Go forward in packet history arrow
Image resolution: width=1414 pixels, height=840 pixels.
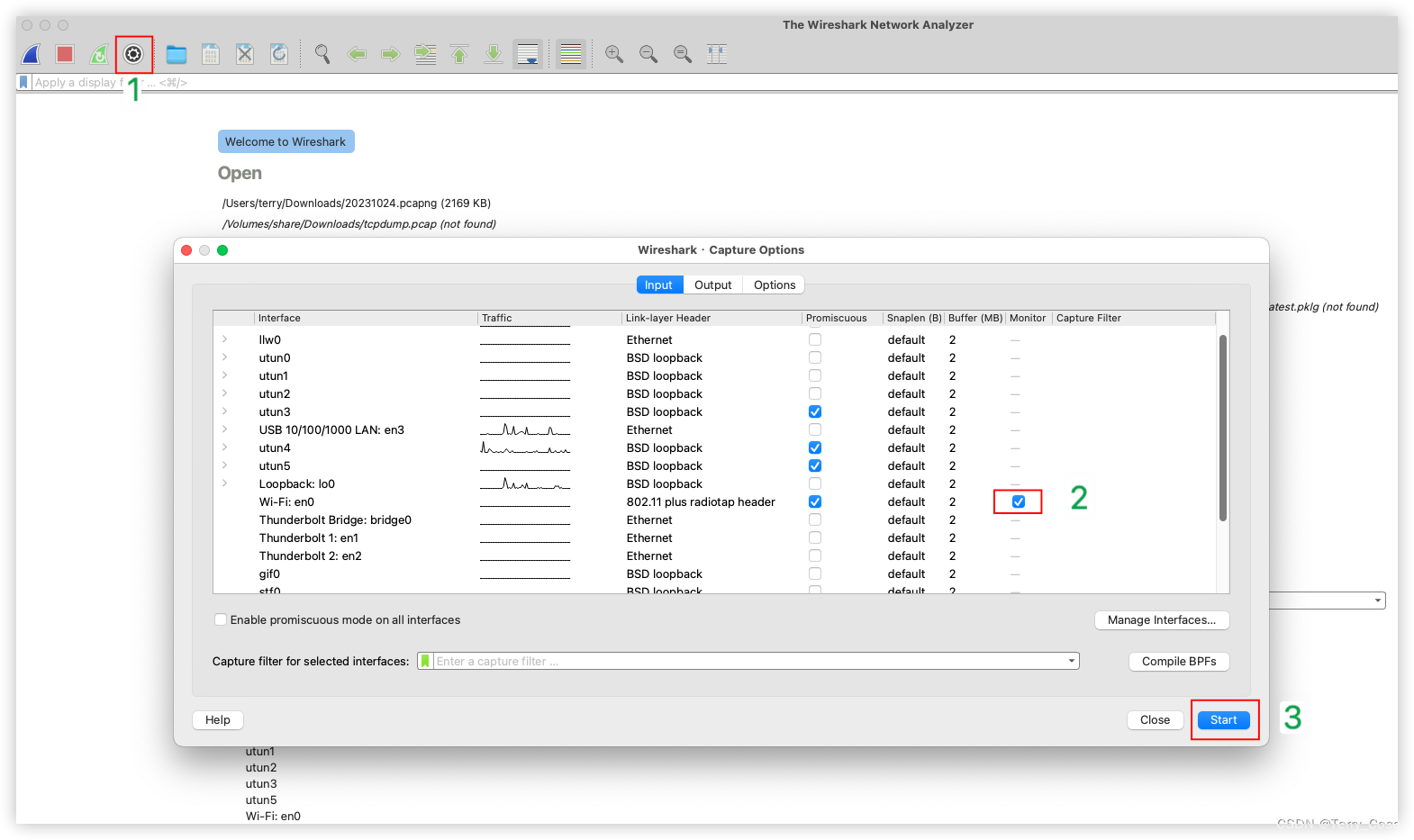pyautogui.click(x=390, y=54)
